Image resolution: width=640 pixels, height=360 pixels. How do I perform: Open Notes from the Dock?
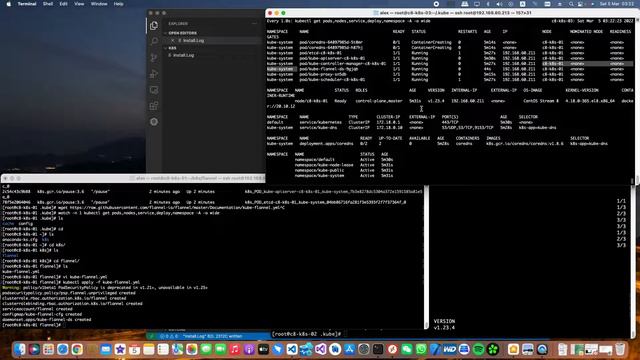(149, 349)
